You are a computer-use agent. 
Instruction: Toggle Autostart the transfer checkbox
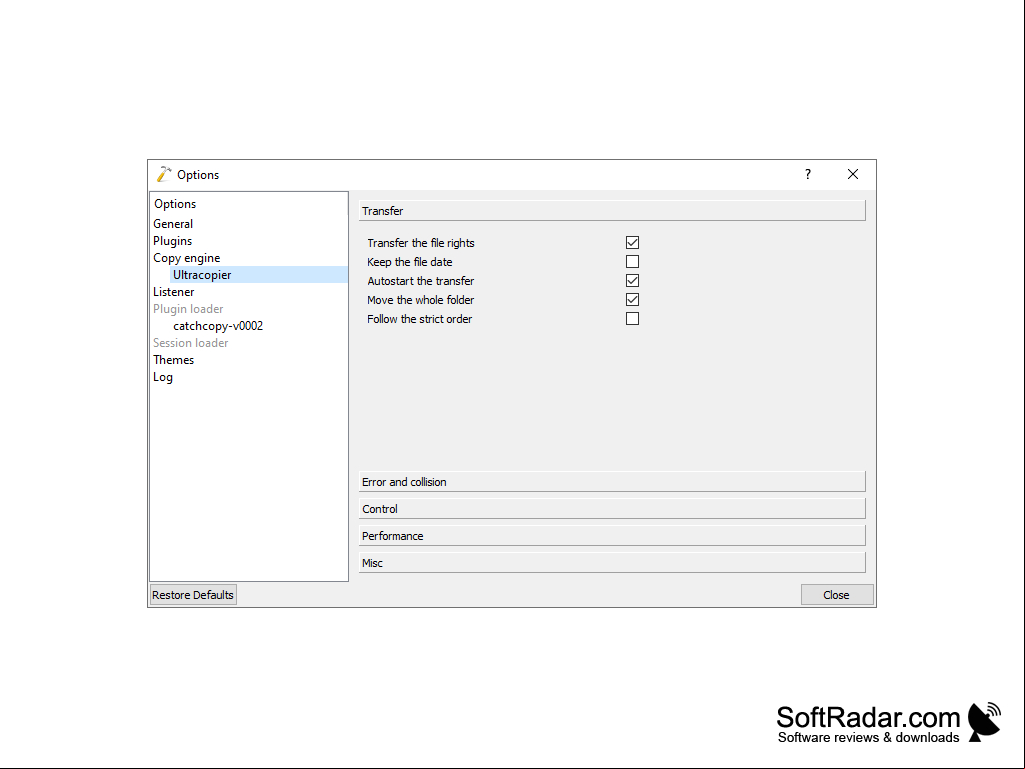(x=632, y=281)
